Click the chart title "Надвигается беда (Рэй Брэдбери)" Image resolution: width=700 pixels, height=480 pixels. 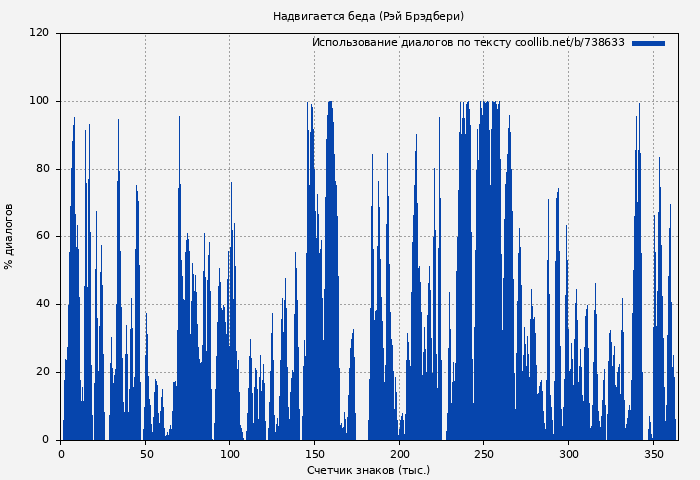[x=368, y=16]
